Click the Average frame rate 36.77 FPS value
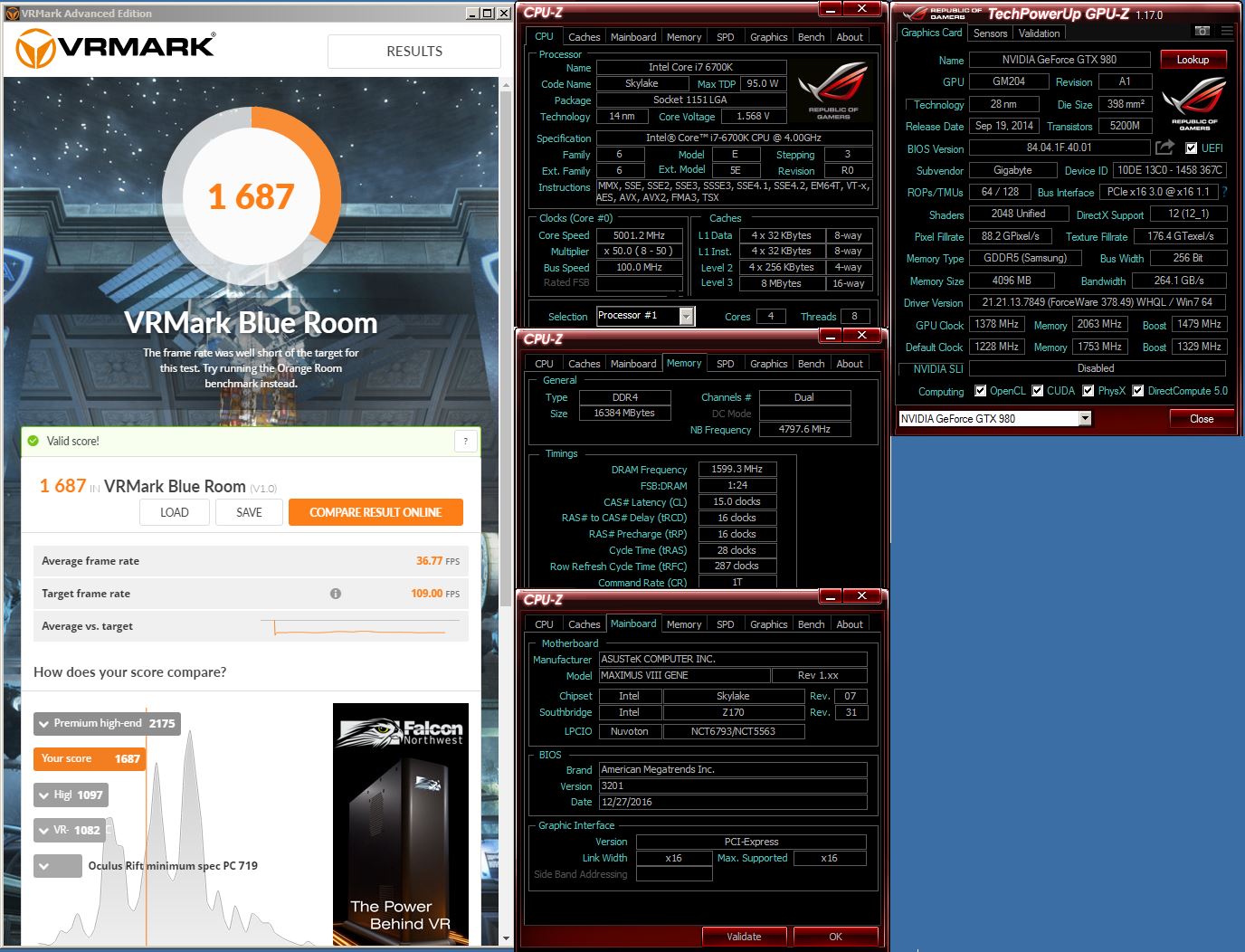The image size is (1245, 952). tap(438, 561)
